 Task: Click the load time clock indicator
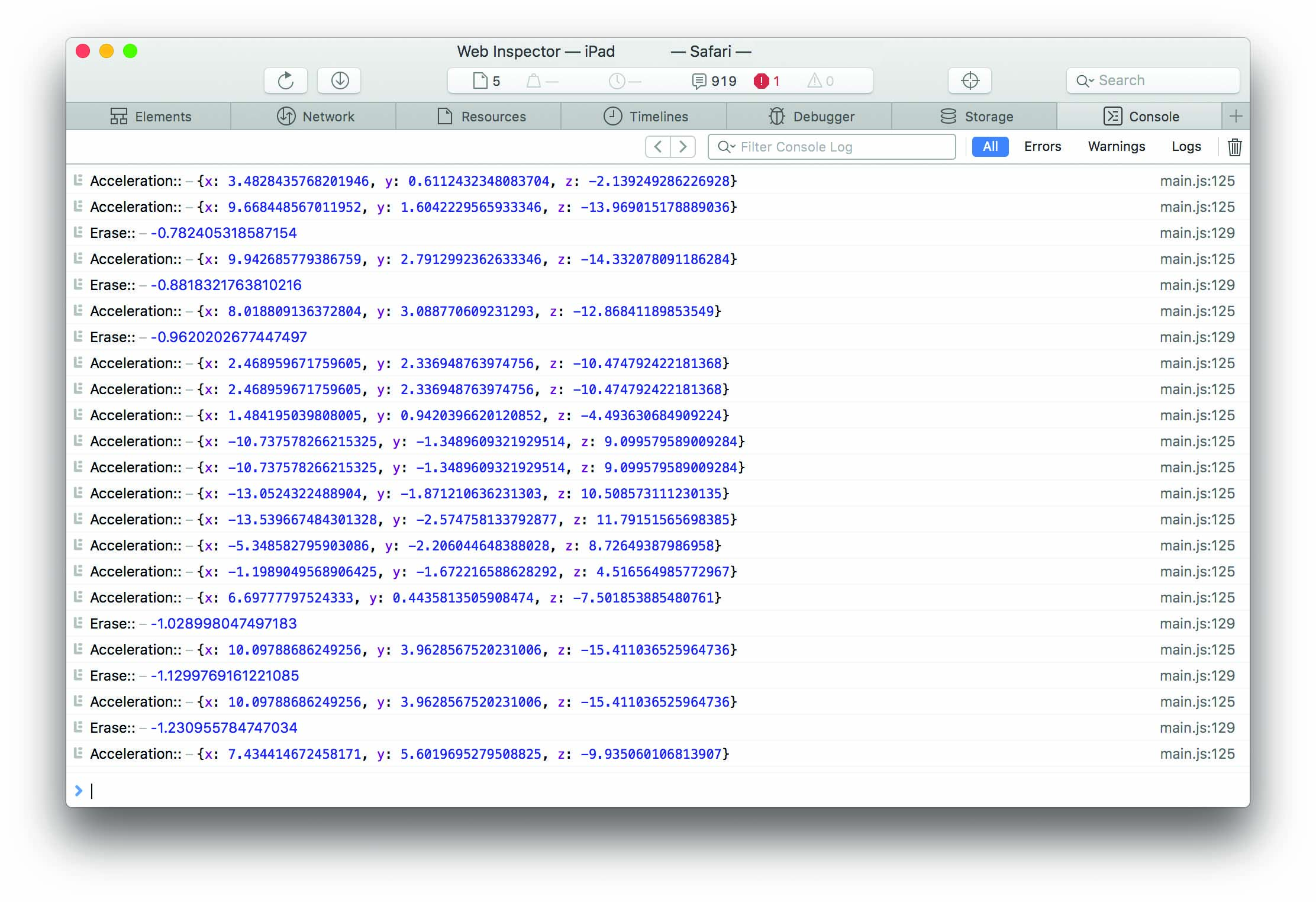(x=625, y=80)
